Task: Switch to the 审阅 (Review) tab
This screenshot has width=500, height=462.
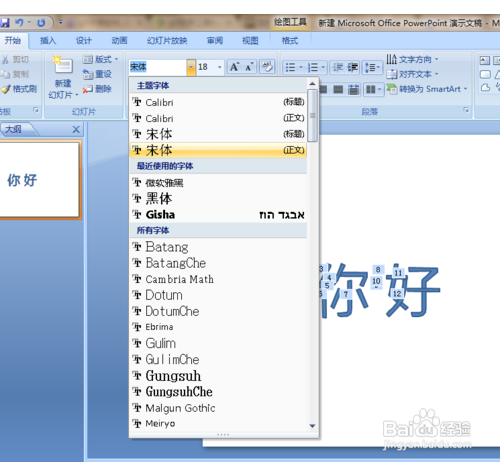Action: 215,41
